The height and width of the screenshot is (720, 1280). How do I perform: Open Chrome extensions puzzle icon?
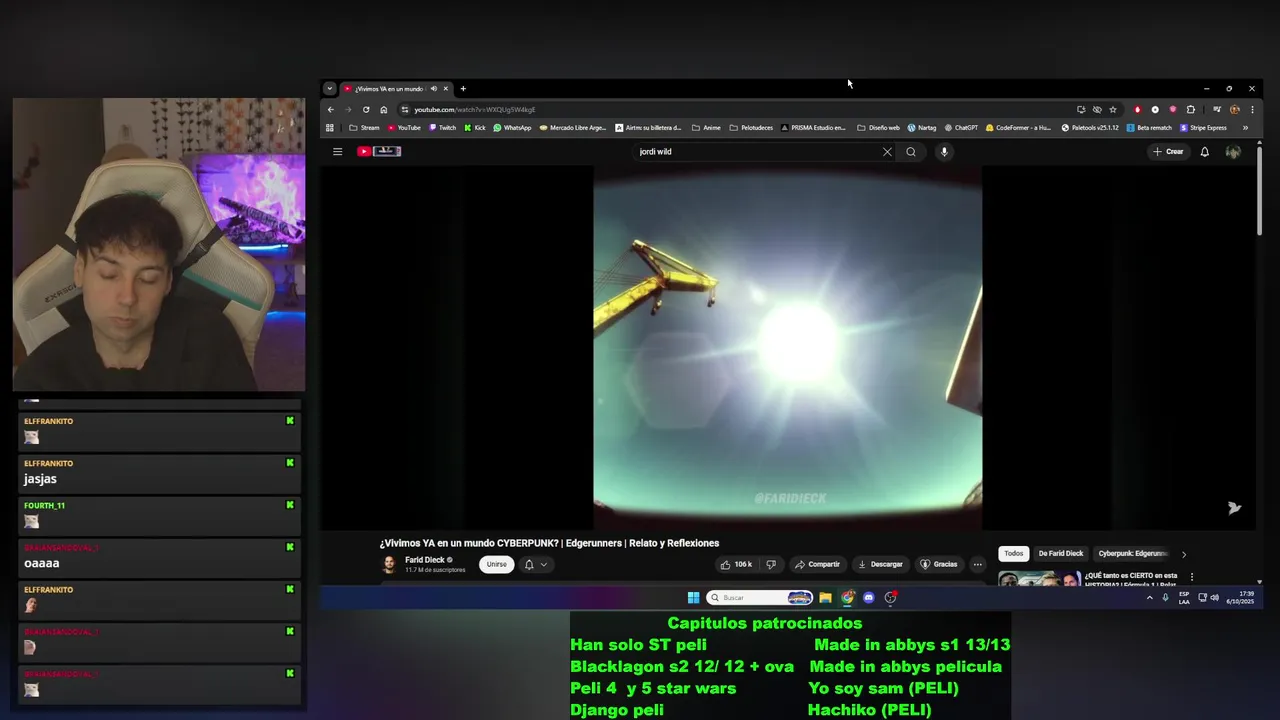1191,109
